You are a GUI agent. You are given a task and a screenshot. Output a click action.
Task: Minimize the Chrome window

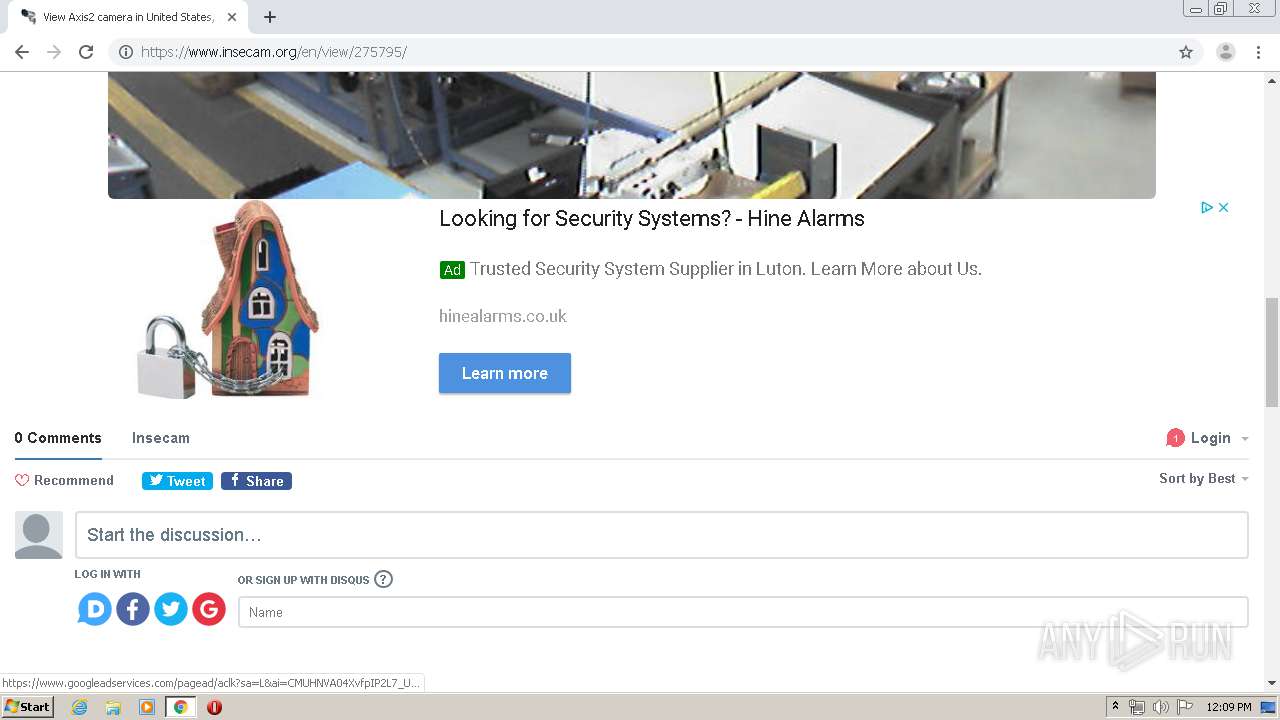[x=1196, y=9]
